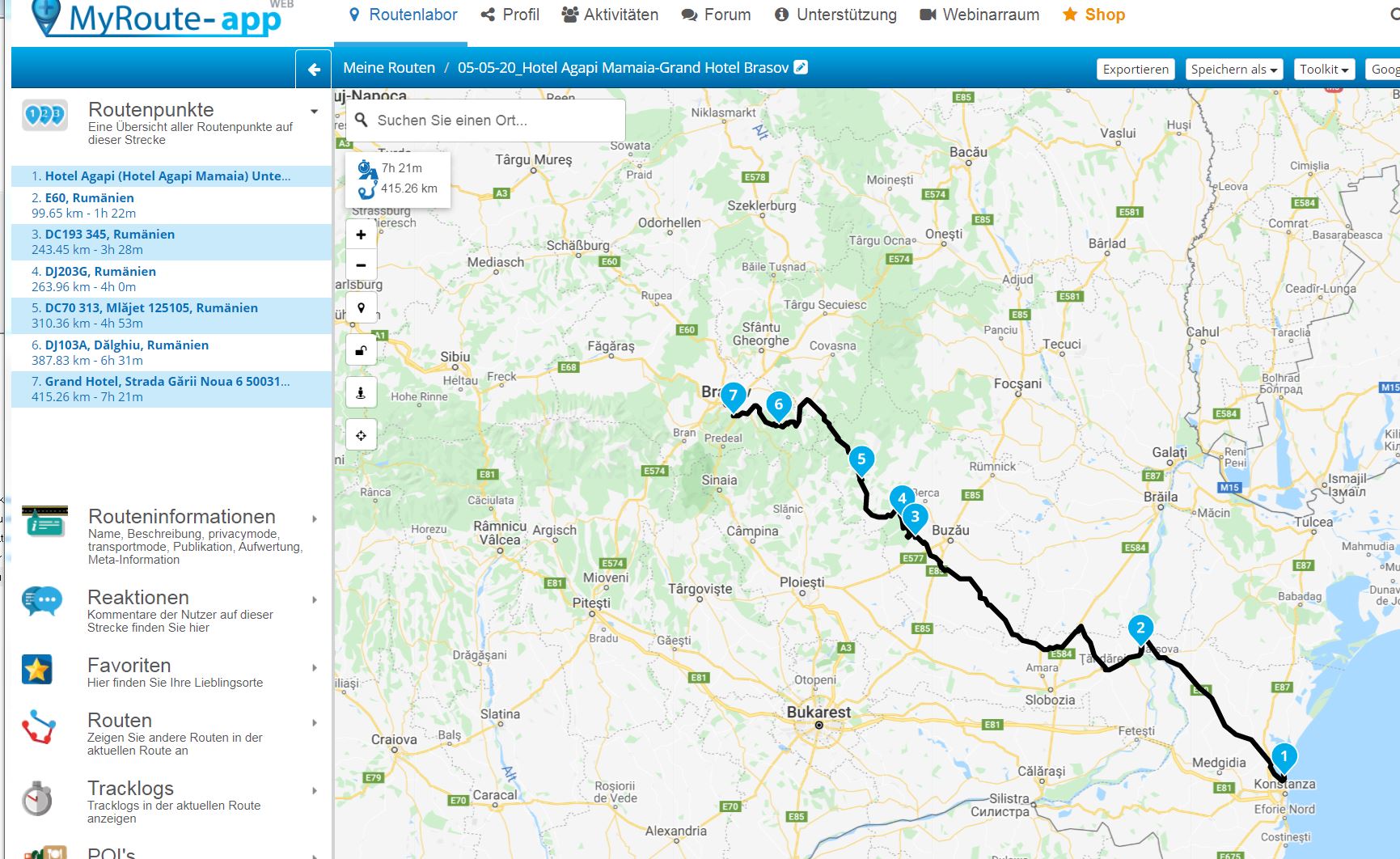Open the Toolkit dropdown menu
This screenshot has height=859, width=1400.
pos(1323,70)
